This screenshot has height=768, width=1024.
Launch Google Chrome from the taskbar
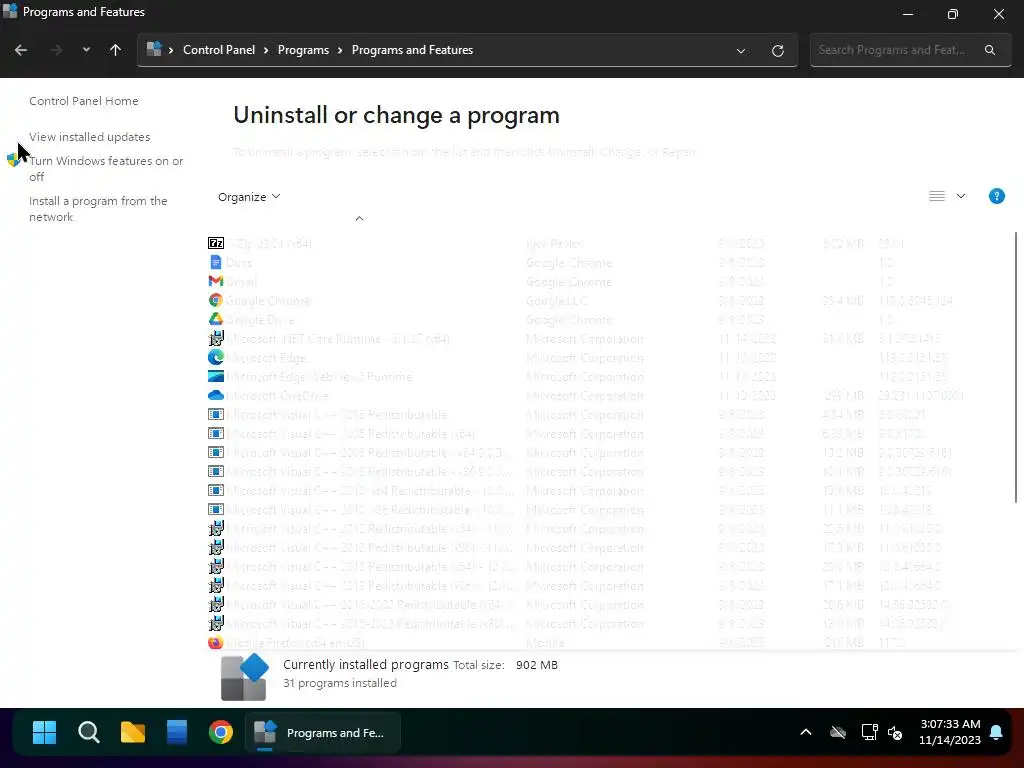pos(221,732)
